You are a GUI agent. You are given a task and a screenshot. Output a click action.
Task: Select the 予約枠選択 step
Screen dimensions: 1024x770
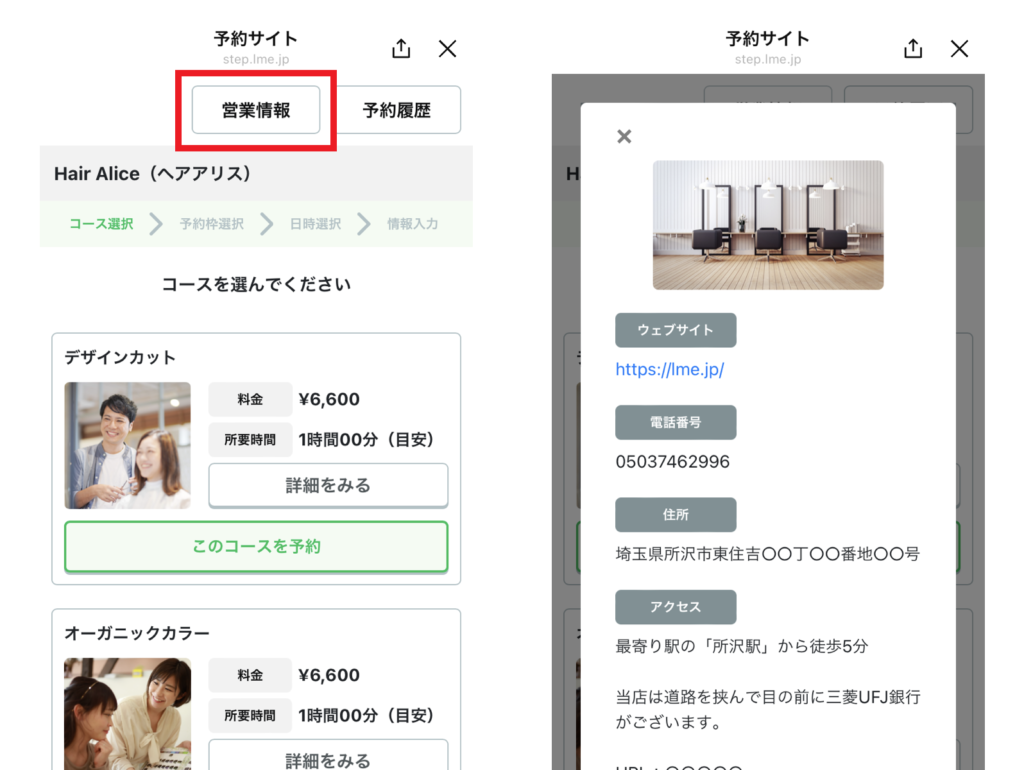pos(212,224)
